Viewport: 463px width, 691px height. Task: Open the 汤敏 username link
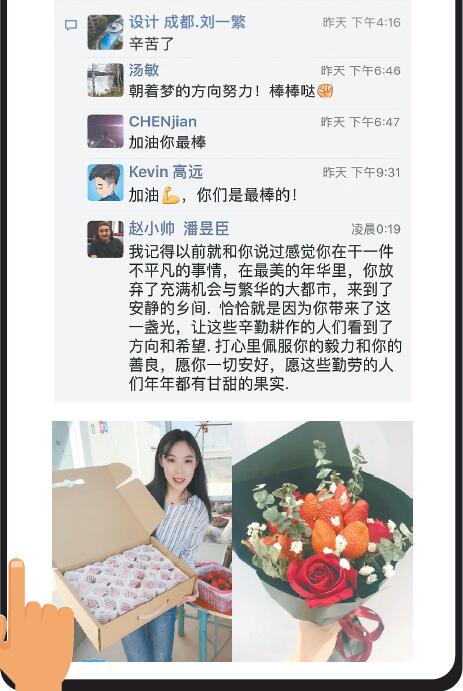(144, 70)
